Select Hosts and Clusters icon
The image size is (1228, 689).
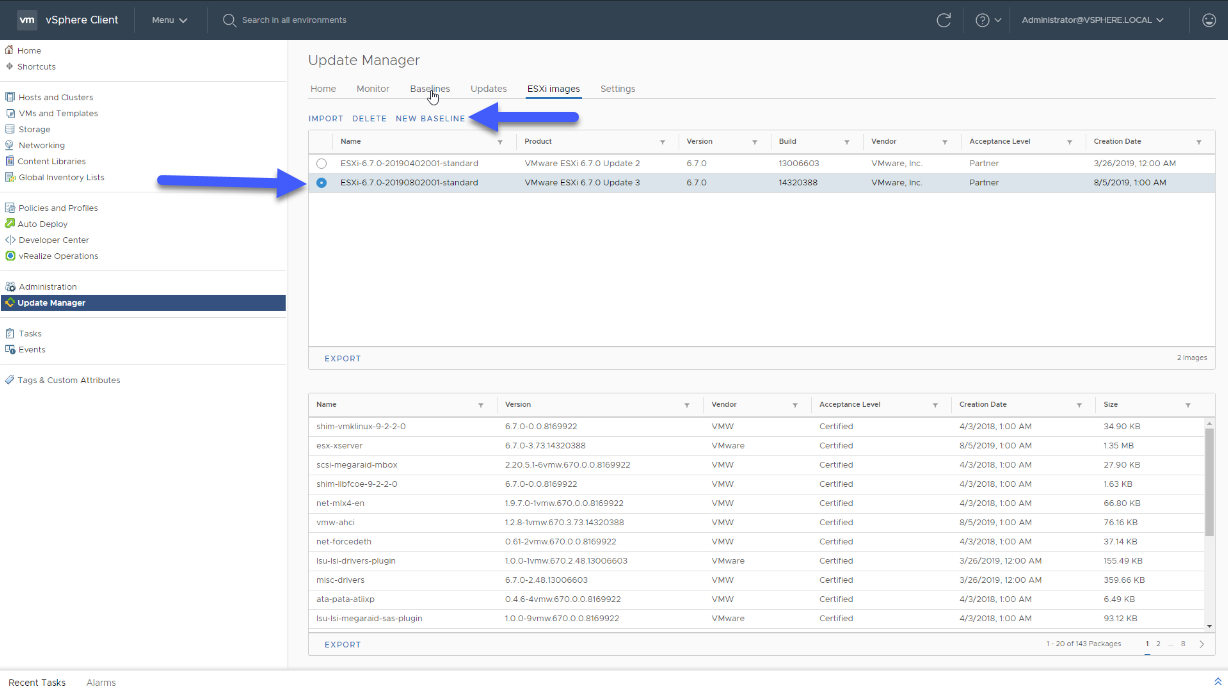point(10,97)
